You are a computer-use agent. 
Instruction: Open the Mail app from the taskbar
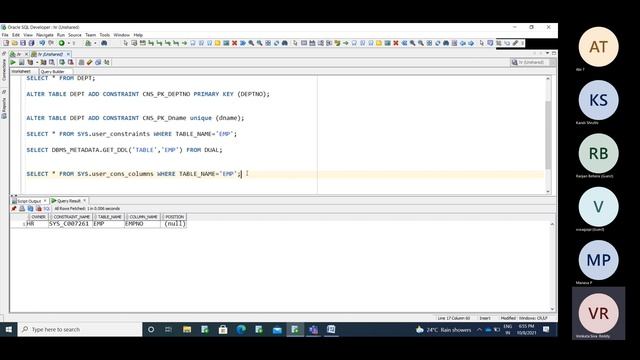277,329
